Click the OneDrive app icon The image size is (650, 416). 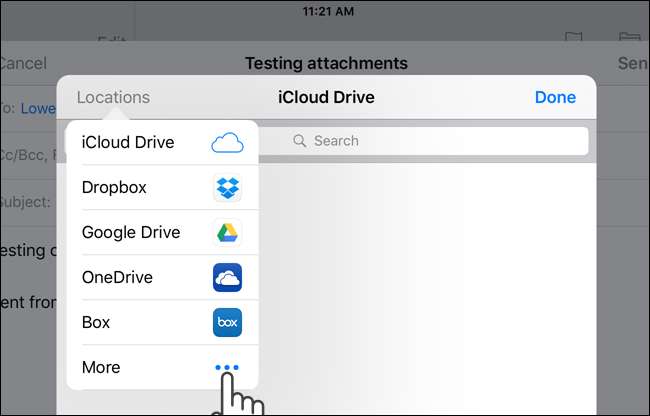tap(227, 278)
